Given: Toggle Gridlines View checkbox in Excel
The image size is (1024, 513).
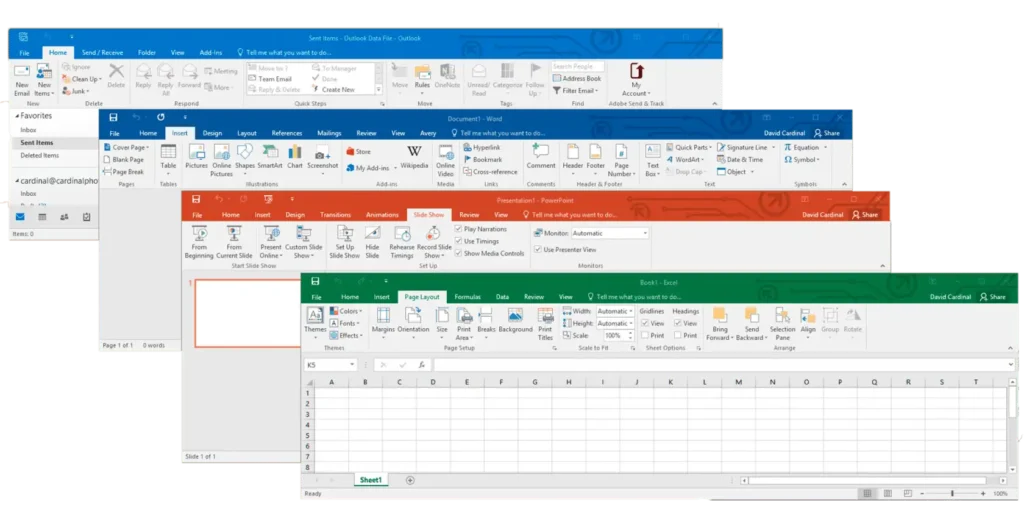Looking at the screenshot, I should pyautogui.click(x=645, y=323).
